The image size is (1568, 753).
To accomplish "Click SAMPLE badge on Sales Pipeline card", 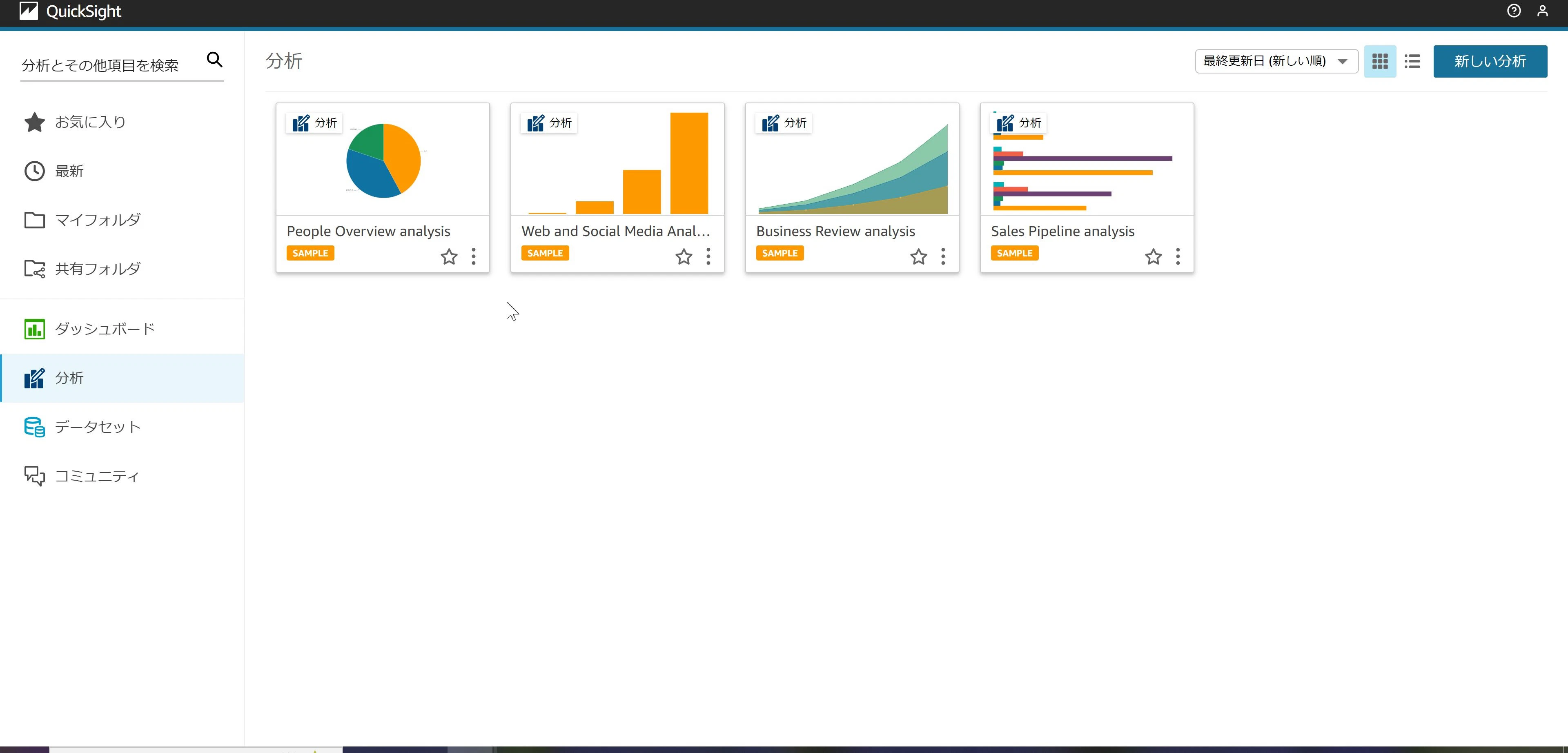I will pos(1014,253).
